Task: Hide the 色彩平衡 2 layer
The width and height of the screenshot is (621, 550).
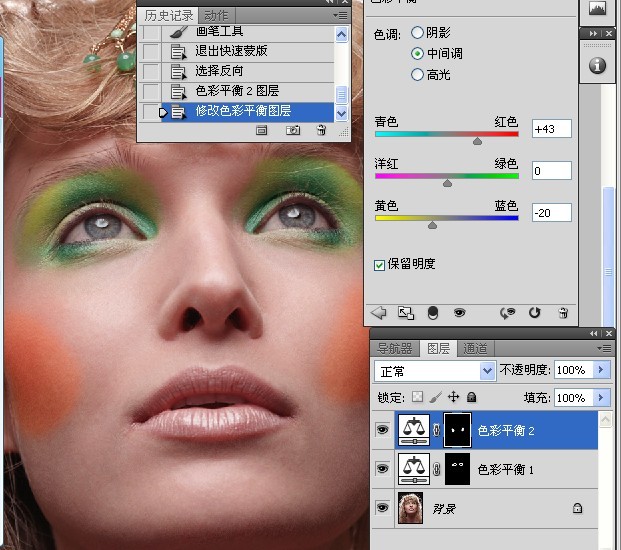Action: pos(383,430)
